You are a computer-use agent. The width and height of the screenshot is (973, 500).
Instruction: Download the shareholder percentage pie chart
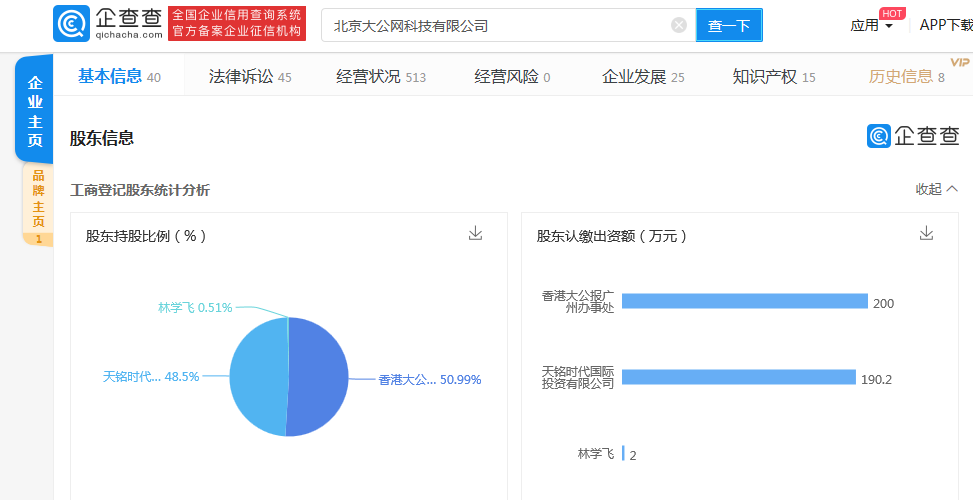[475, 233]
